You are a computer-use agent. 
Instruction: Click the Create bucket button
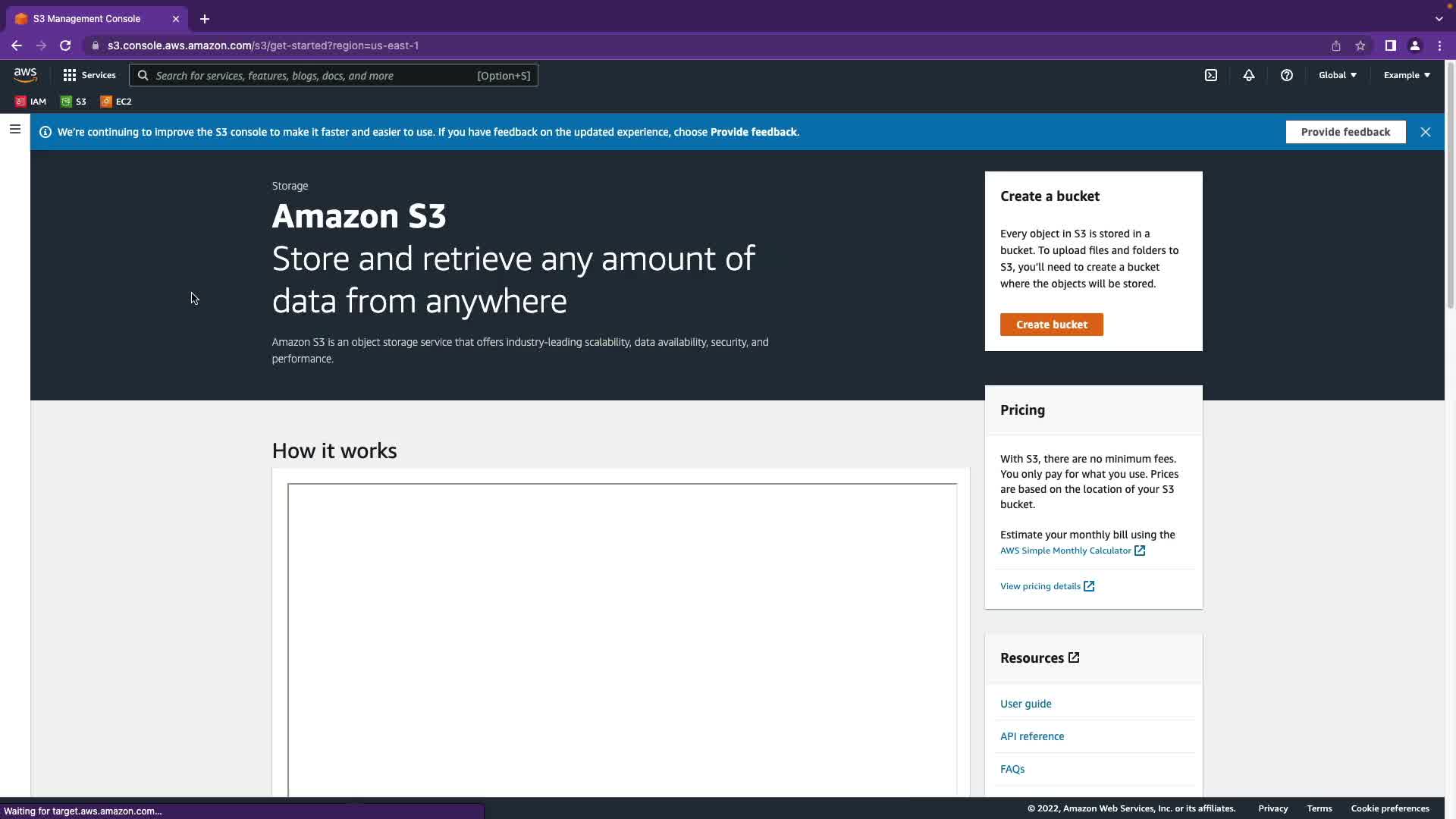(1051, 325)
